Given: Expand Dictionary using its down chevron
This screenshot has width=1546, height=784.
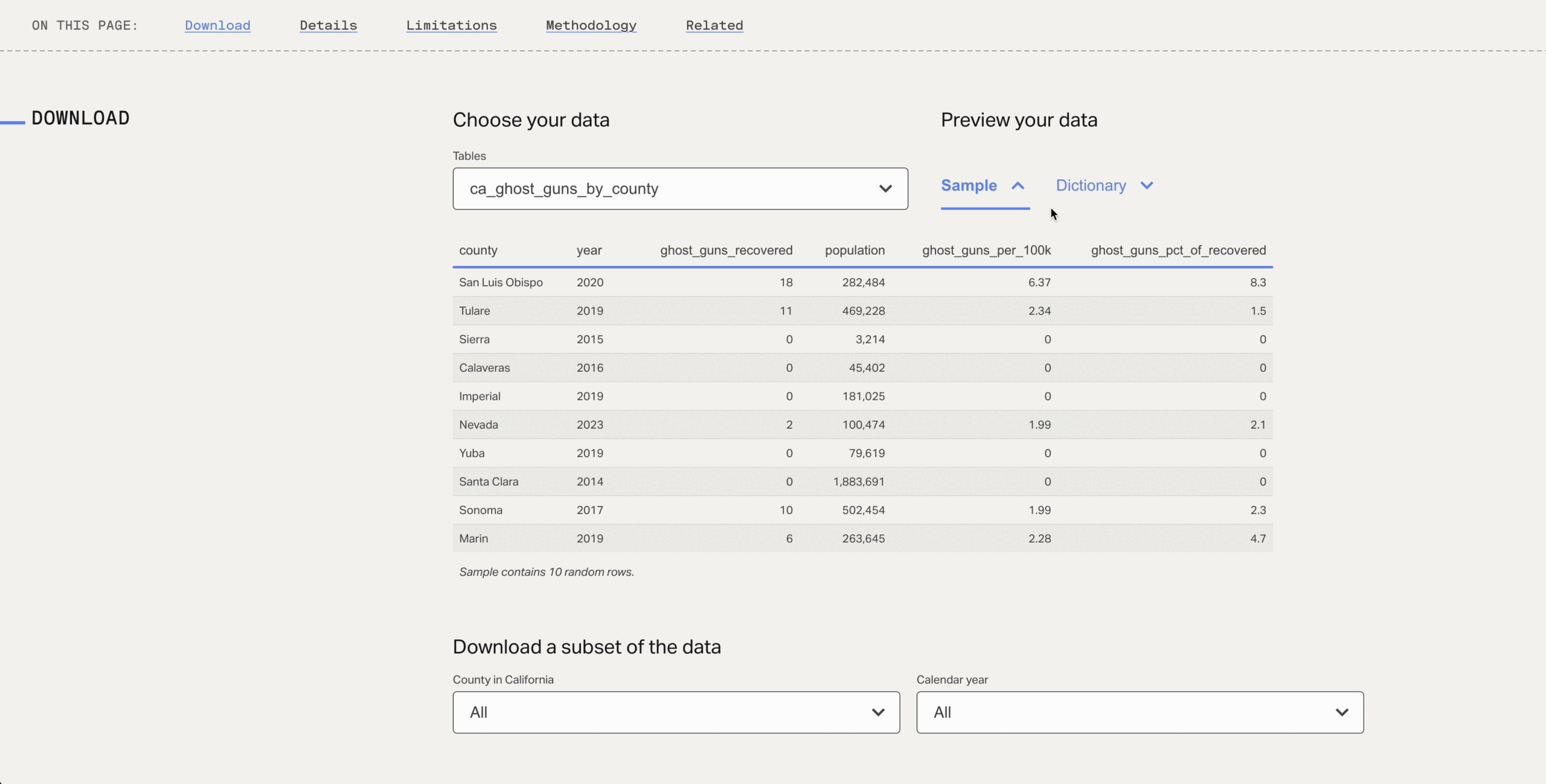Looking at the screenshot, I should pos(1147,185).
